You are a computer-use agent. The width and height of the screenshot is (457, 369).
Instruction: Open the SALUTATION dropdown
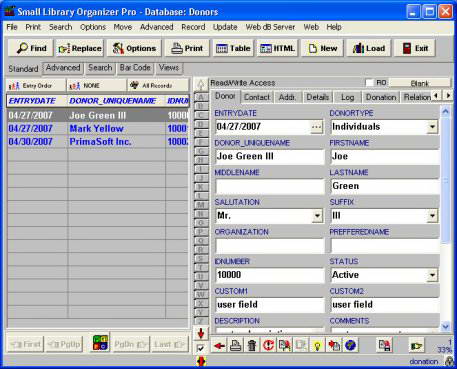pos(317,216)
